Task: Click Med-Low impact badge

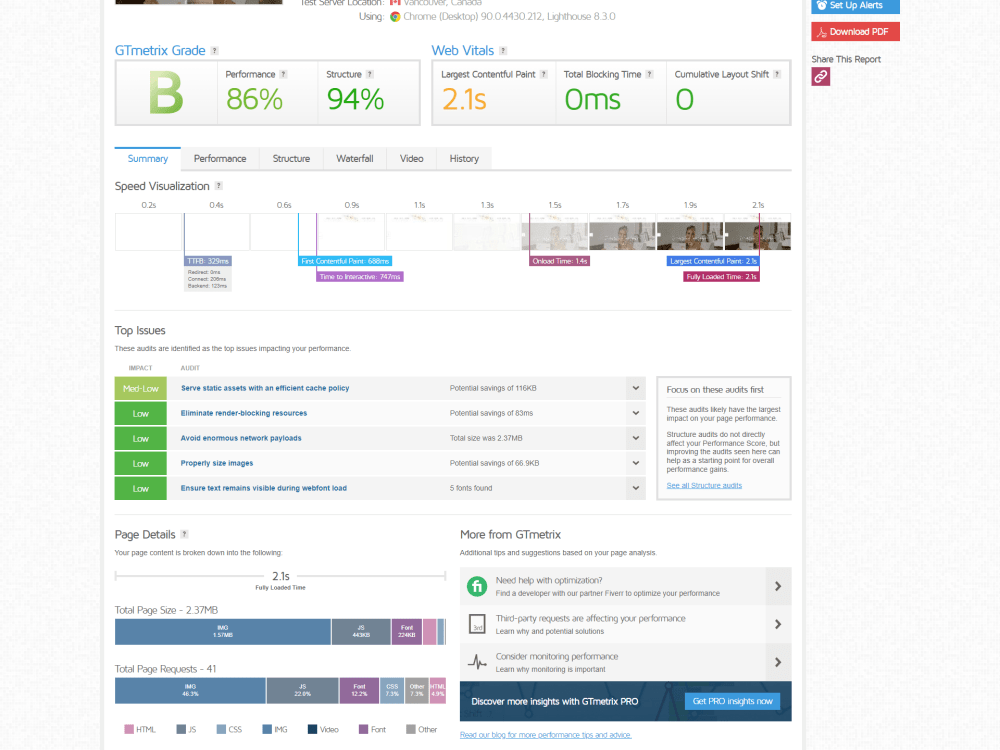Action: point(140,388)
